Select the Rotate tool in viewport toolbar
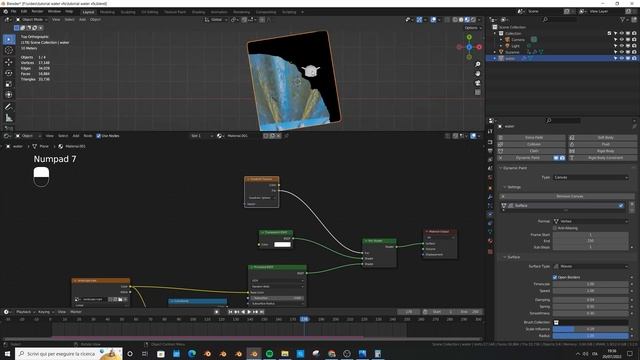 tap(9, 73)
